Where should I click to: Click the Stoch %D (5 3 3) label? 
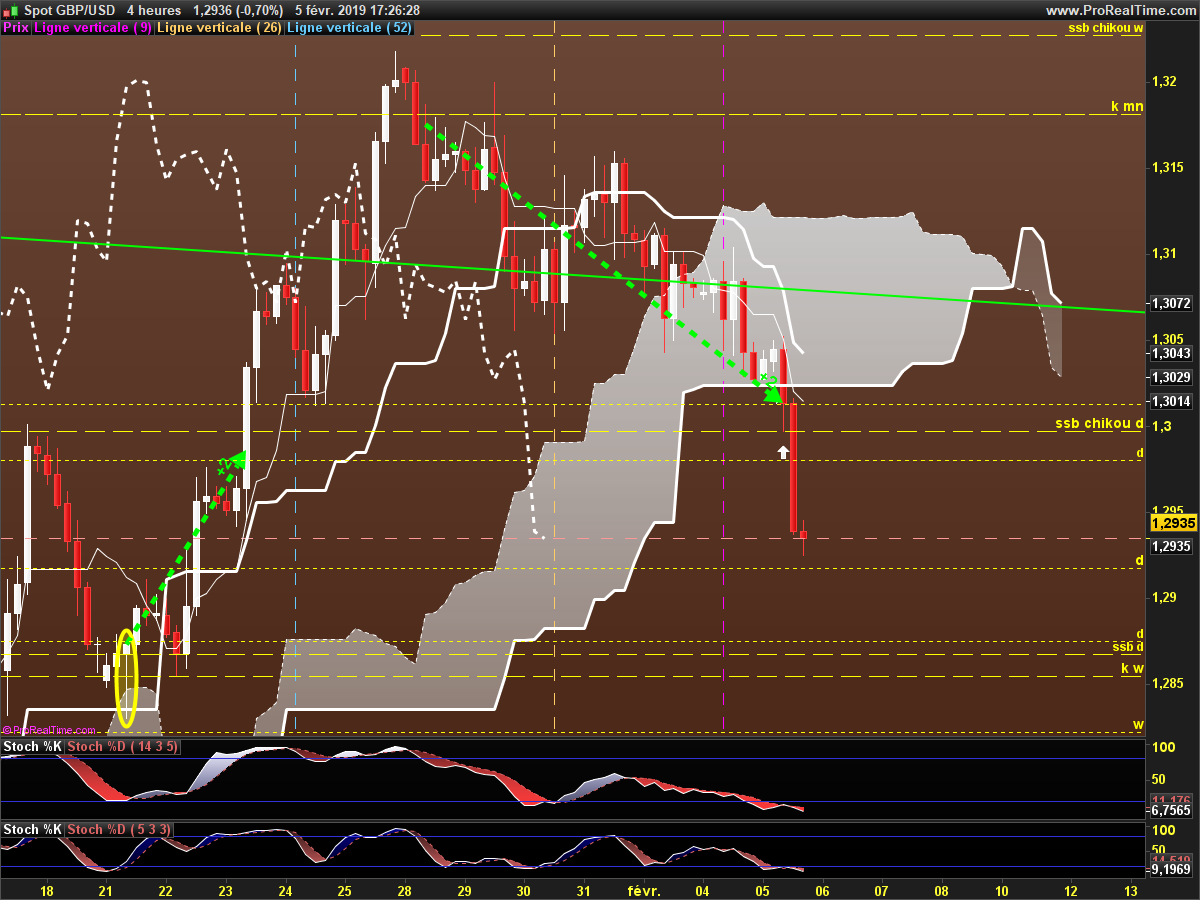point(120,829)
